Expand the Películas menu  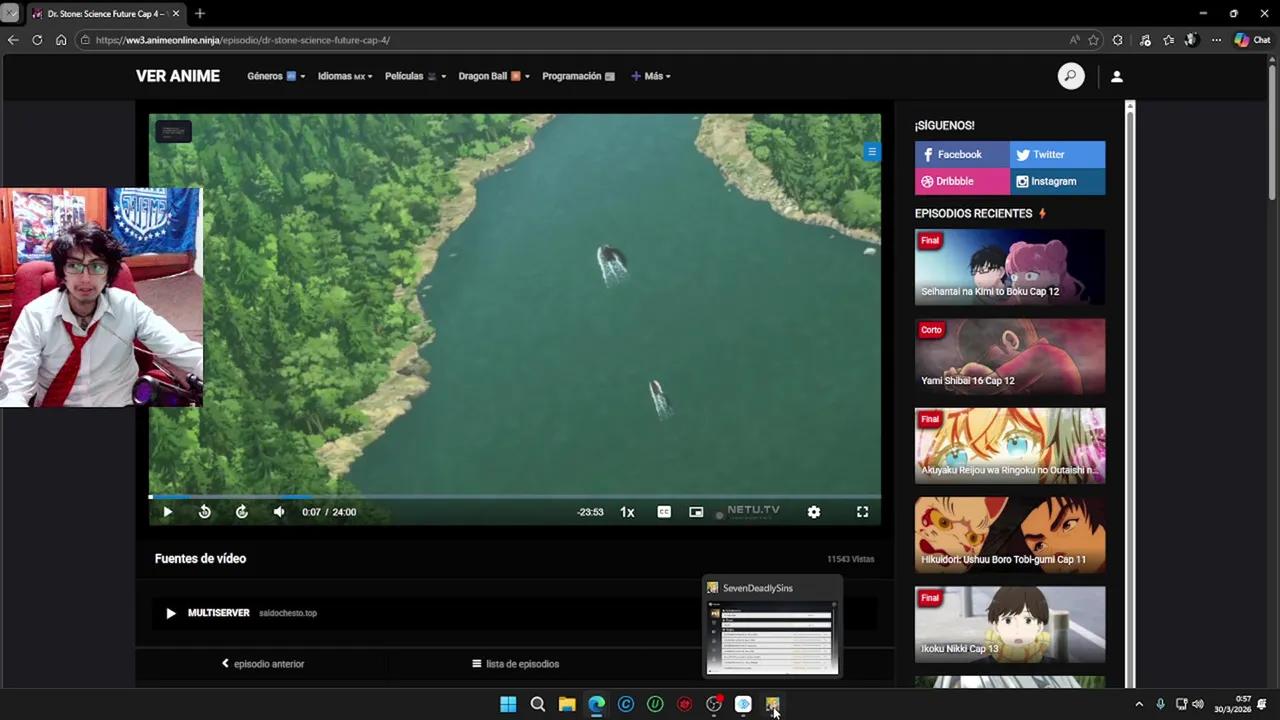[415, 76]
